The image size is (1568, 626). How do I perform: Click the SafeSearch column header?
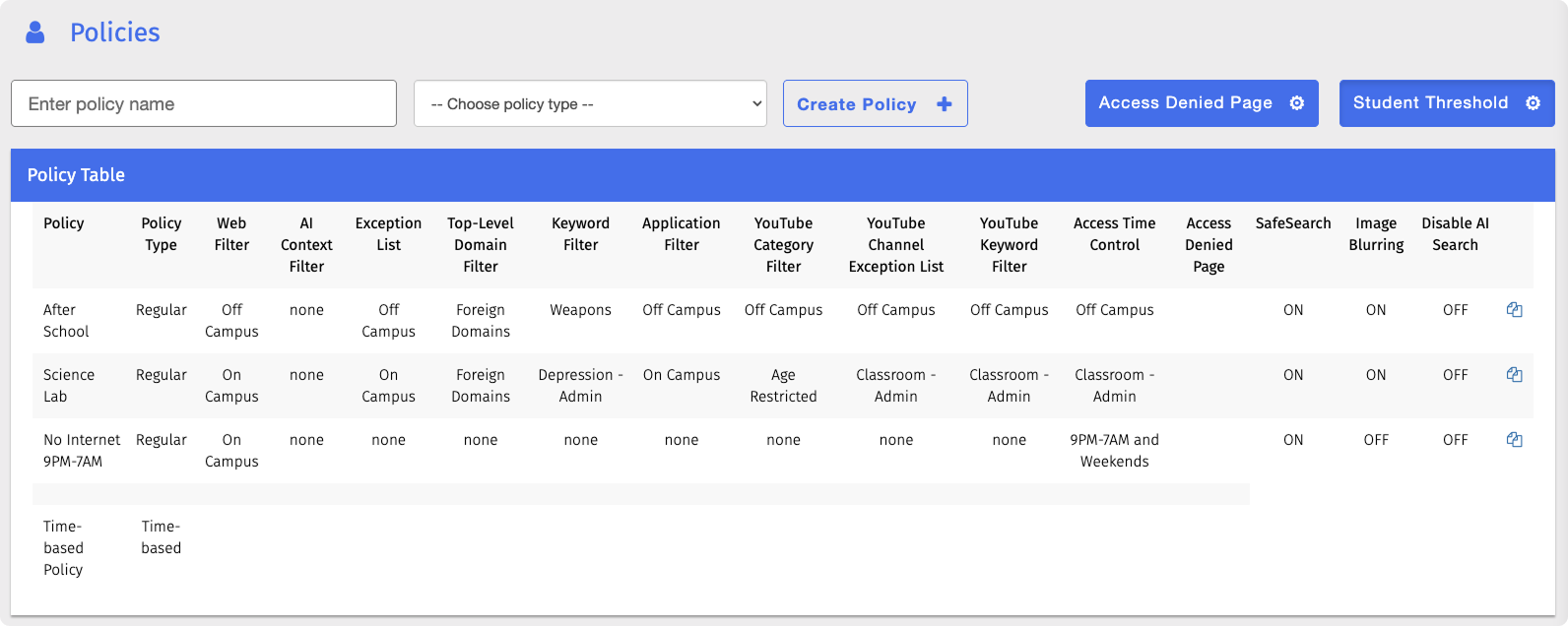pos(1293,223)
